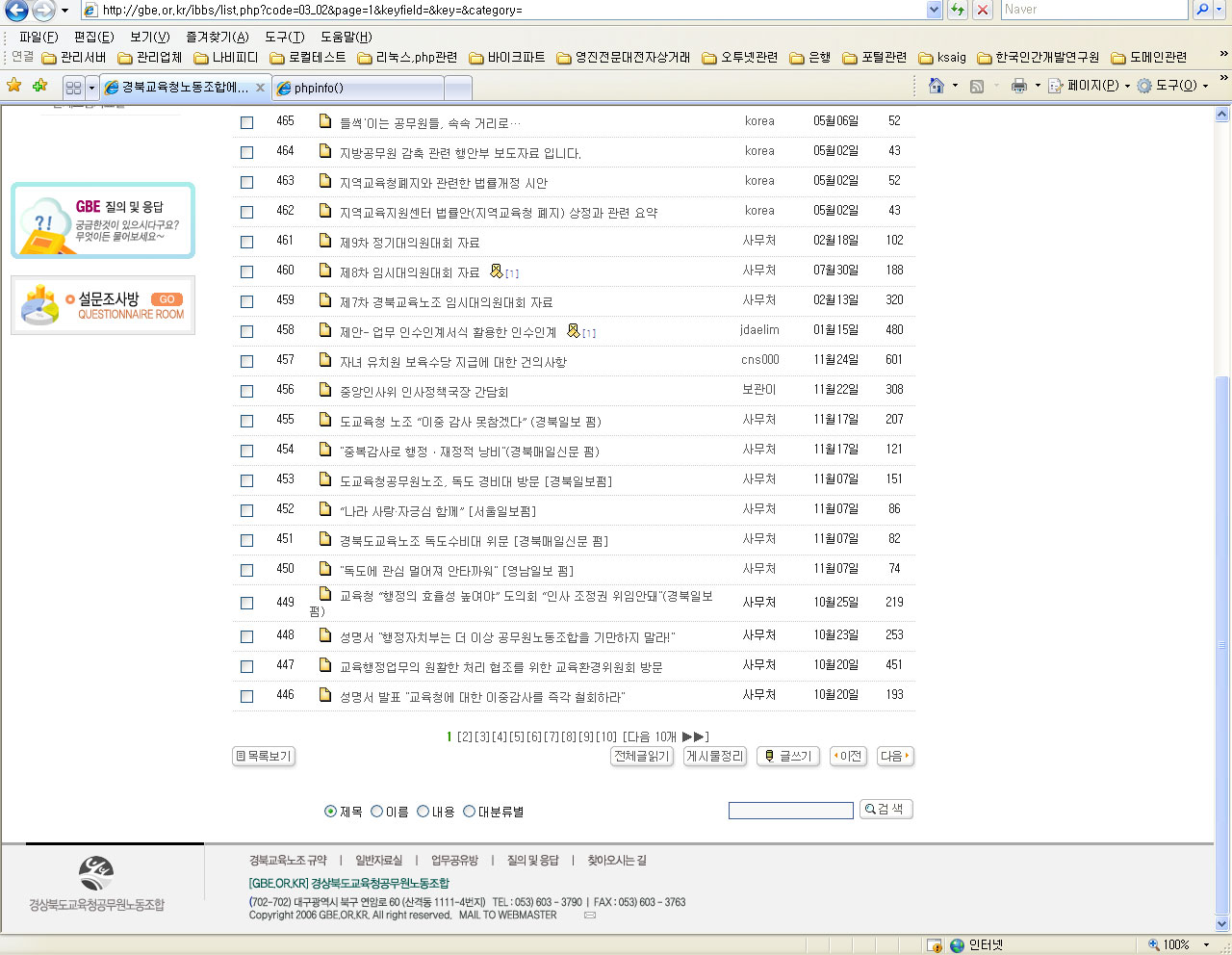Screen dimensions: 1232x955
Task: Expand the address bar URL dropdown
Action: [934, 10]
